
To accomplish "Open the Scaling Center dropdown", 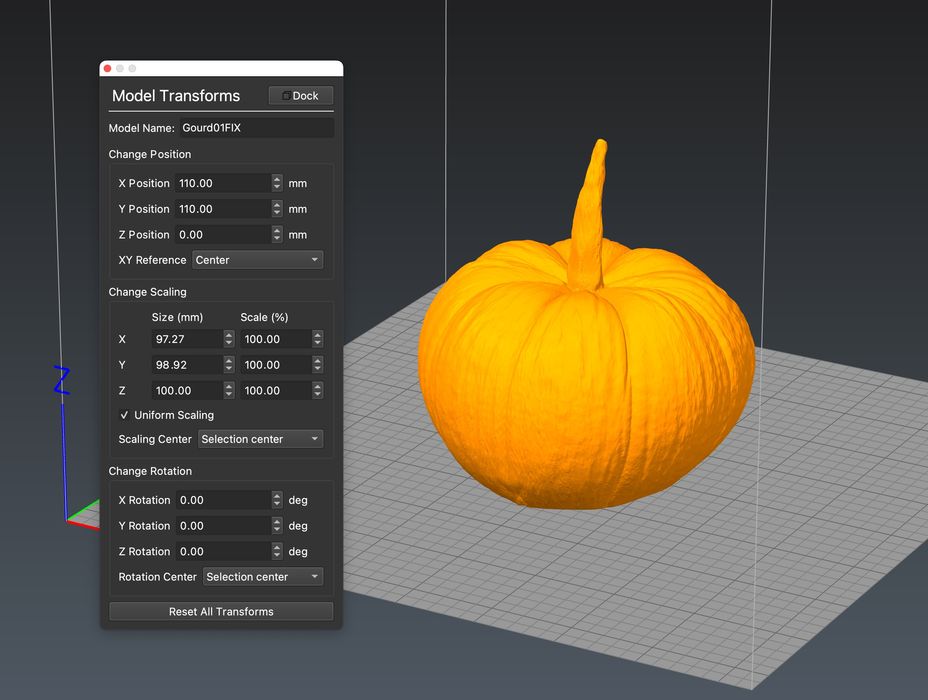I will (x=260, y=439).
